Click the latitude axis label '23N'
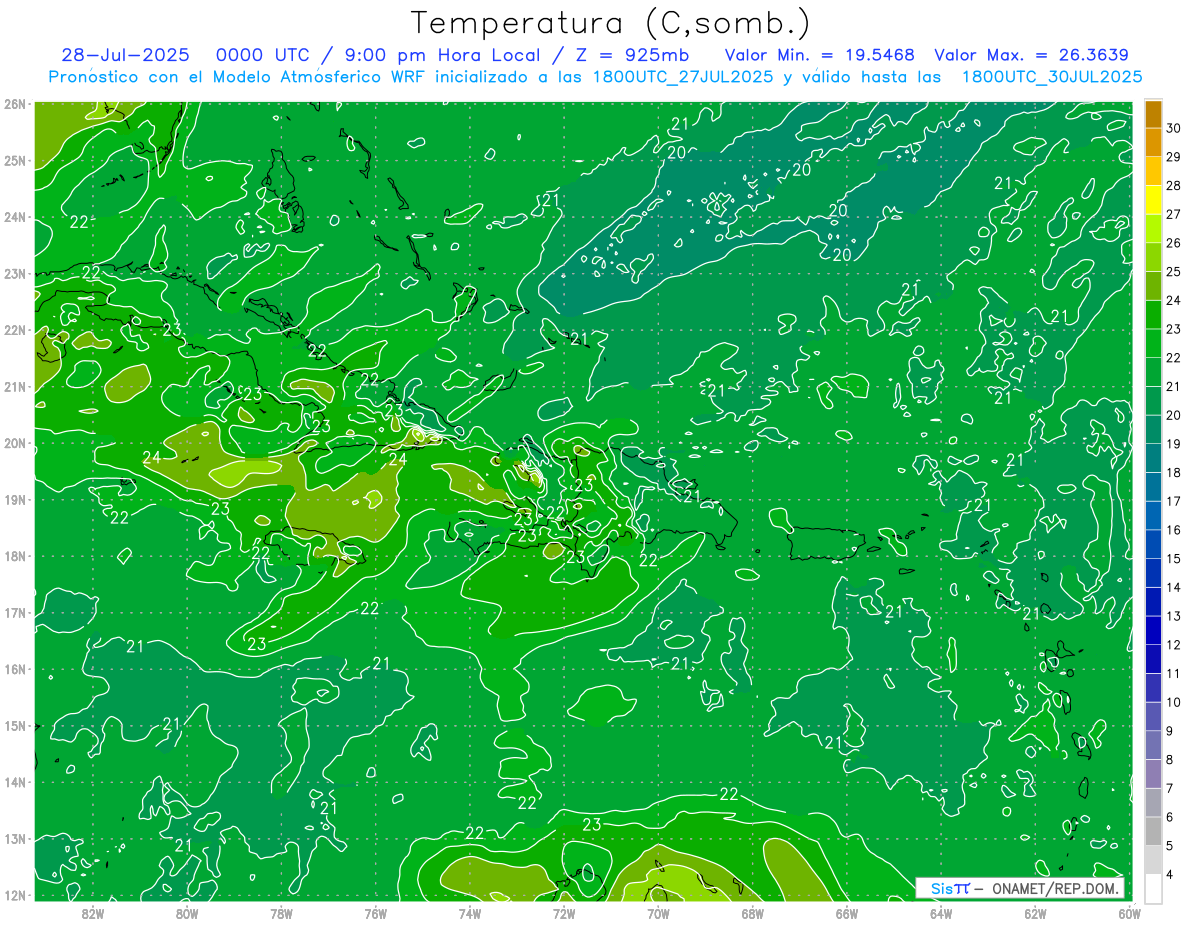 click(15, 273)
